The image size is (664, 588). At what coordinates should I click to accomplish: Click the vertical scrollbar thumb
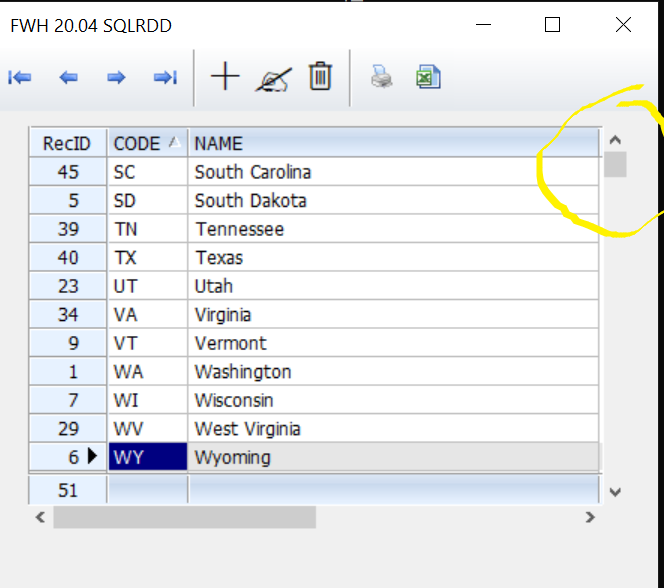click(x=615, y=164)
